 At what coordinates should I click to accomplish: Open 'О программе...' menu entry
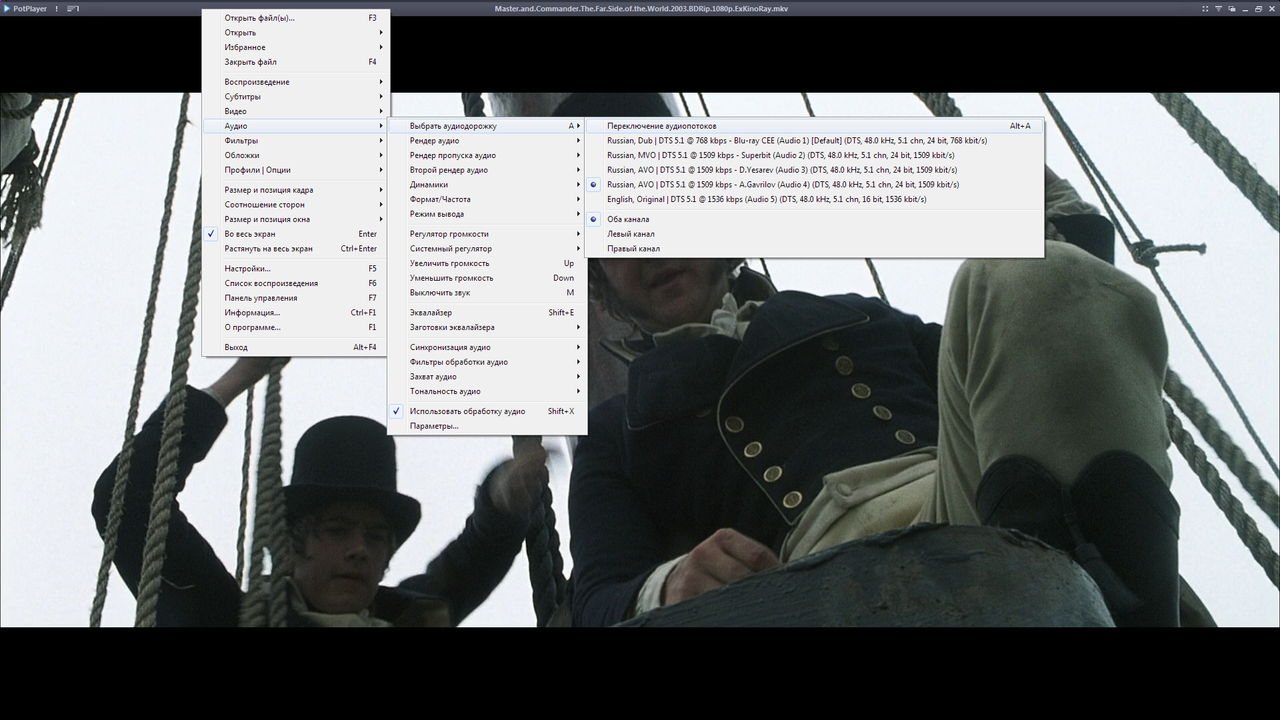pyautogui.click(x=296, y=327)
